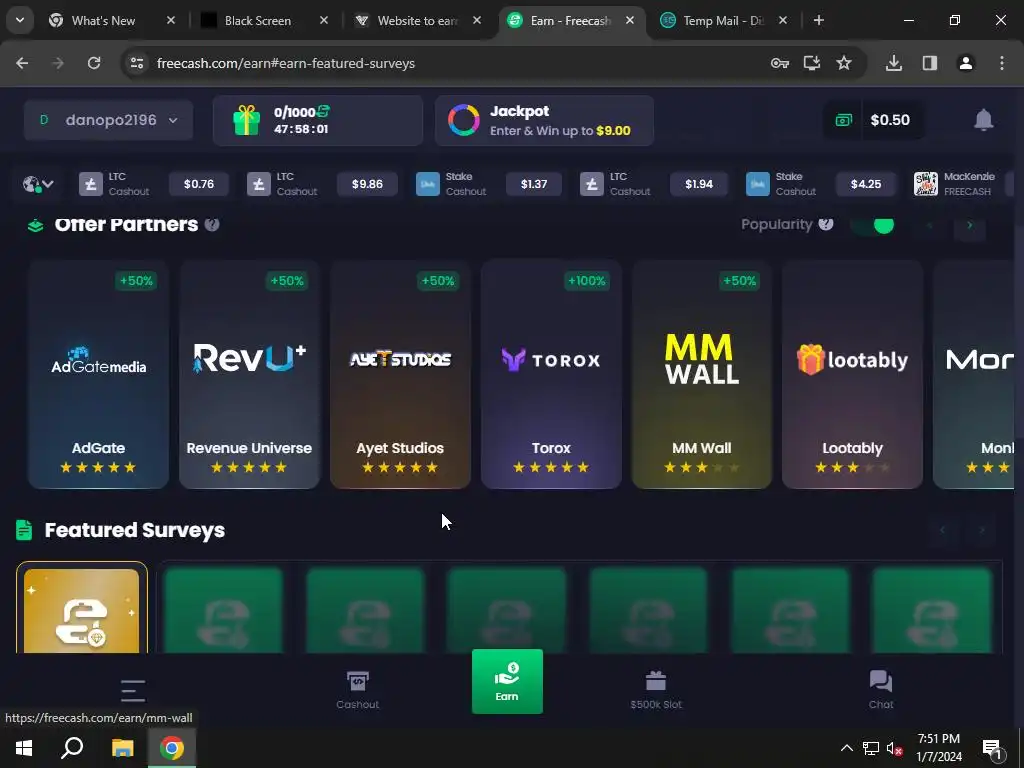Open $500k Slot in bottom navigation
The height and width of the screenshot is (768, 1024).
[x=656, y=690]
